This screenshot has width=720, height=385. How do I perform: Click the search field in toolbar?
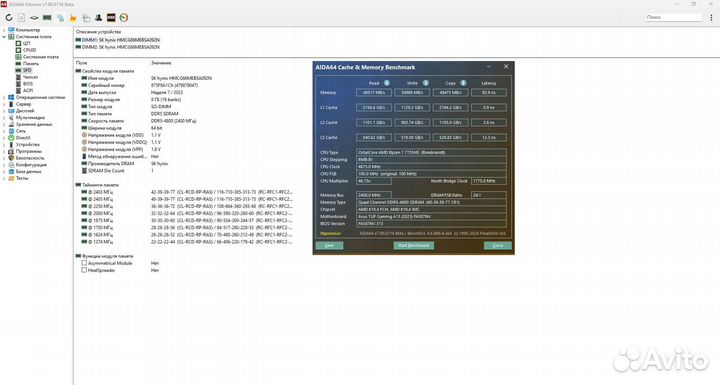(674, 17)
